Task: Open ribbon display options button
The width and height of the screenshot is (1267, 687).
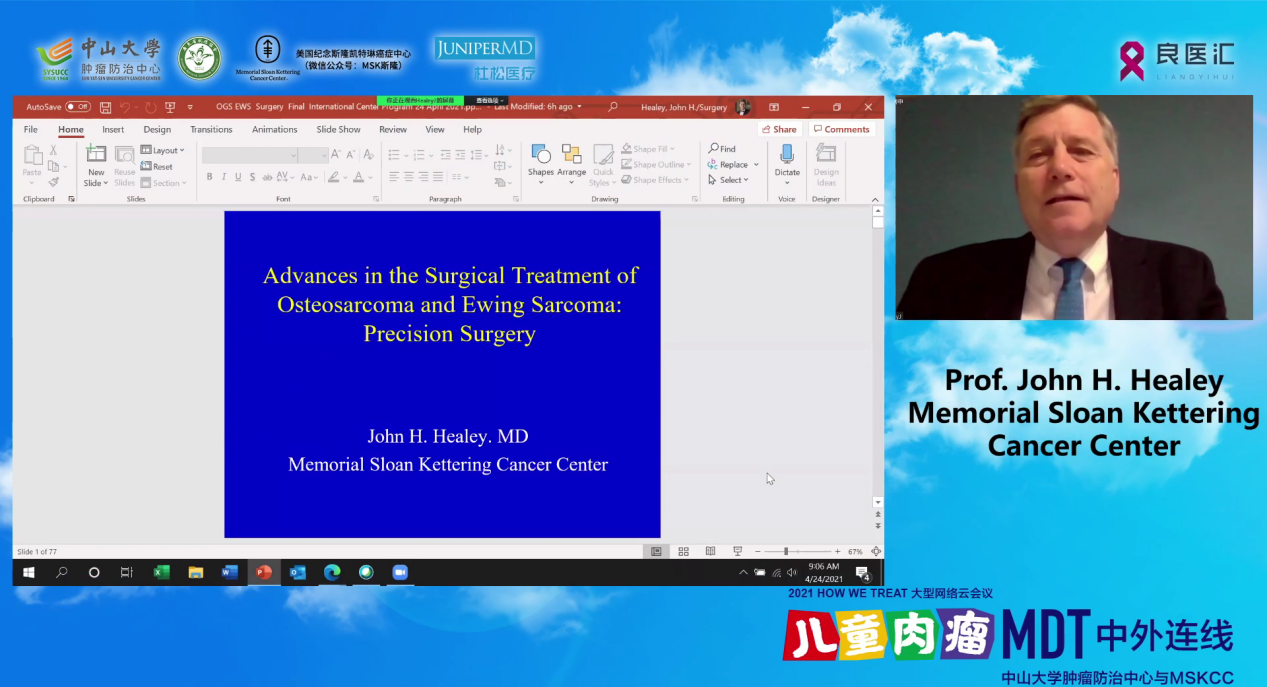Action: pyautogui.click(x=774, y=107)
